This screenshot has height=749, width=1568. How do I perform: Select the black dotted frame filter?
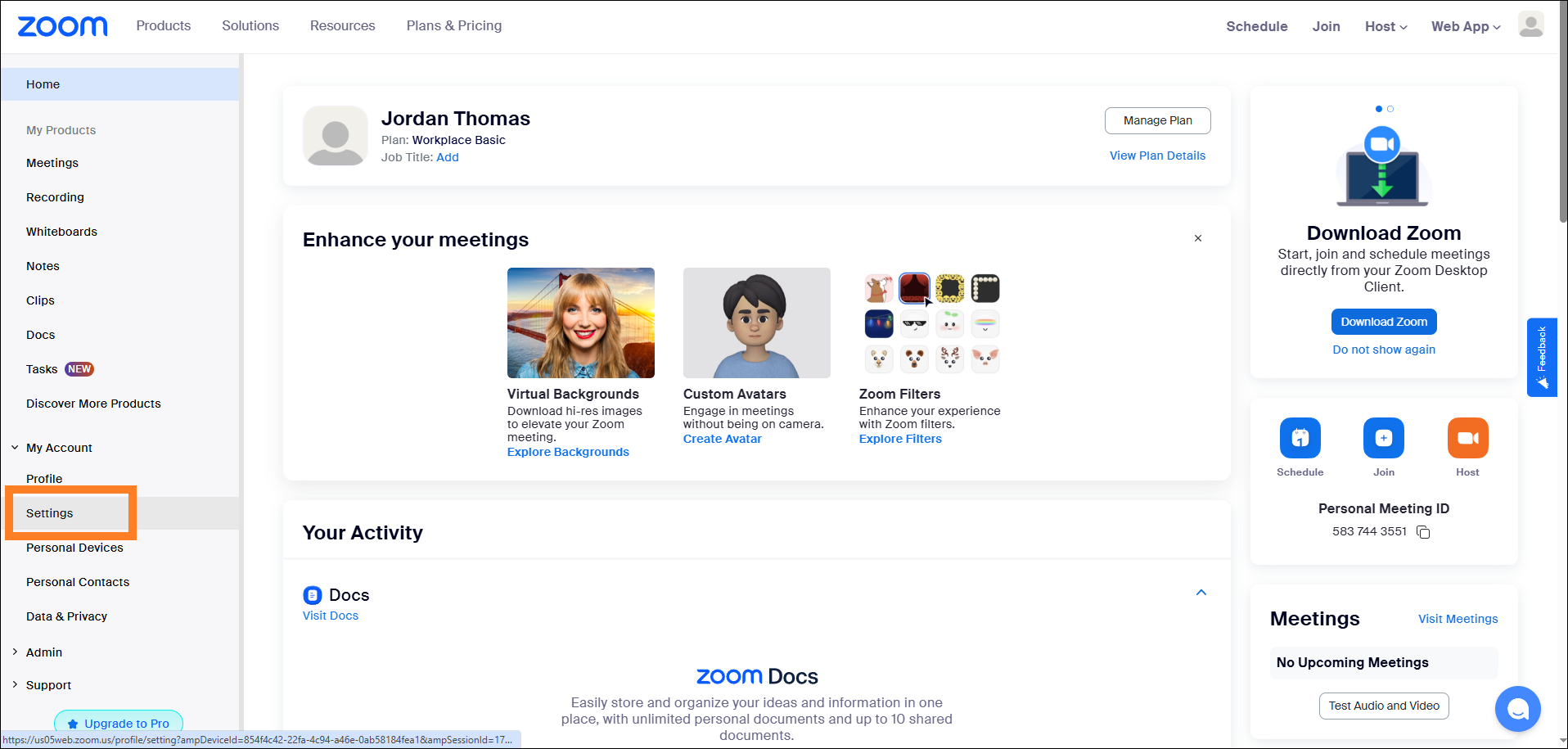(x=985, y=288)
